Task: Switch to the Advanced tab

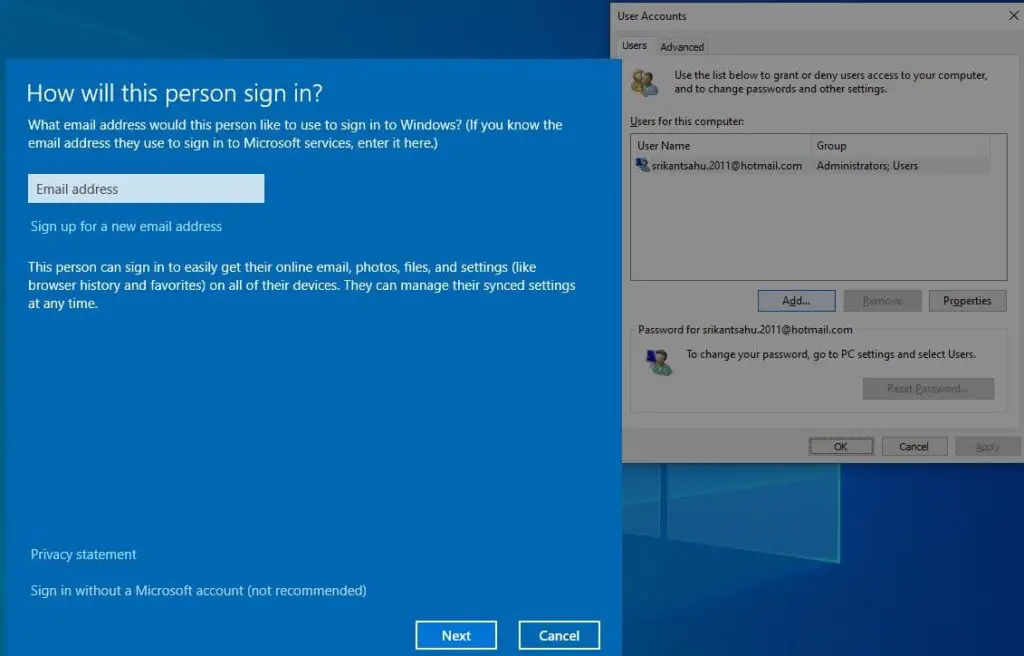Action: click(x=682, y=46)
